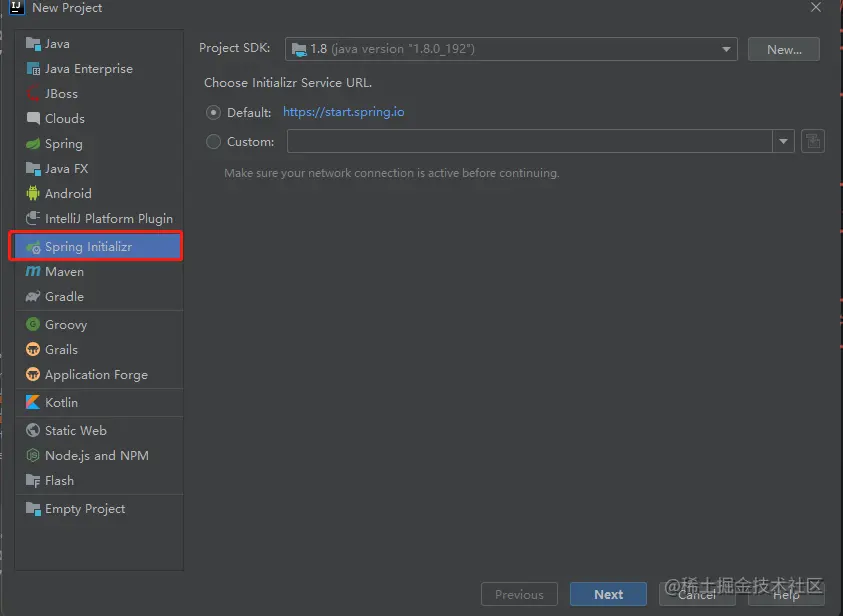Screen dimensions: 843x616
Task: Click the Java folder icon
Action: (33, 44)
